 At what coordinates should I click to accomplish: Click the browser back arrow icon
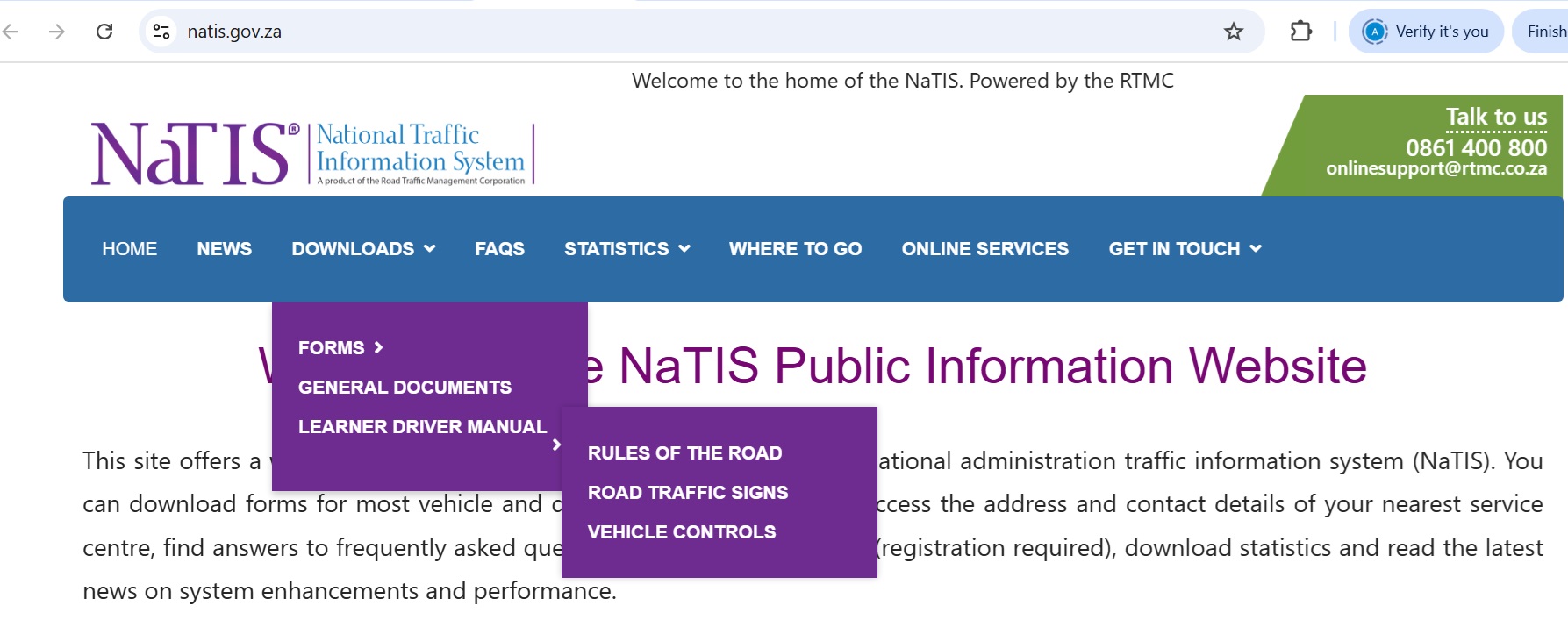click(11, 32)
